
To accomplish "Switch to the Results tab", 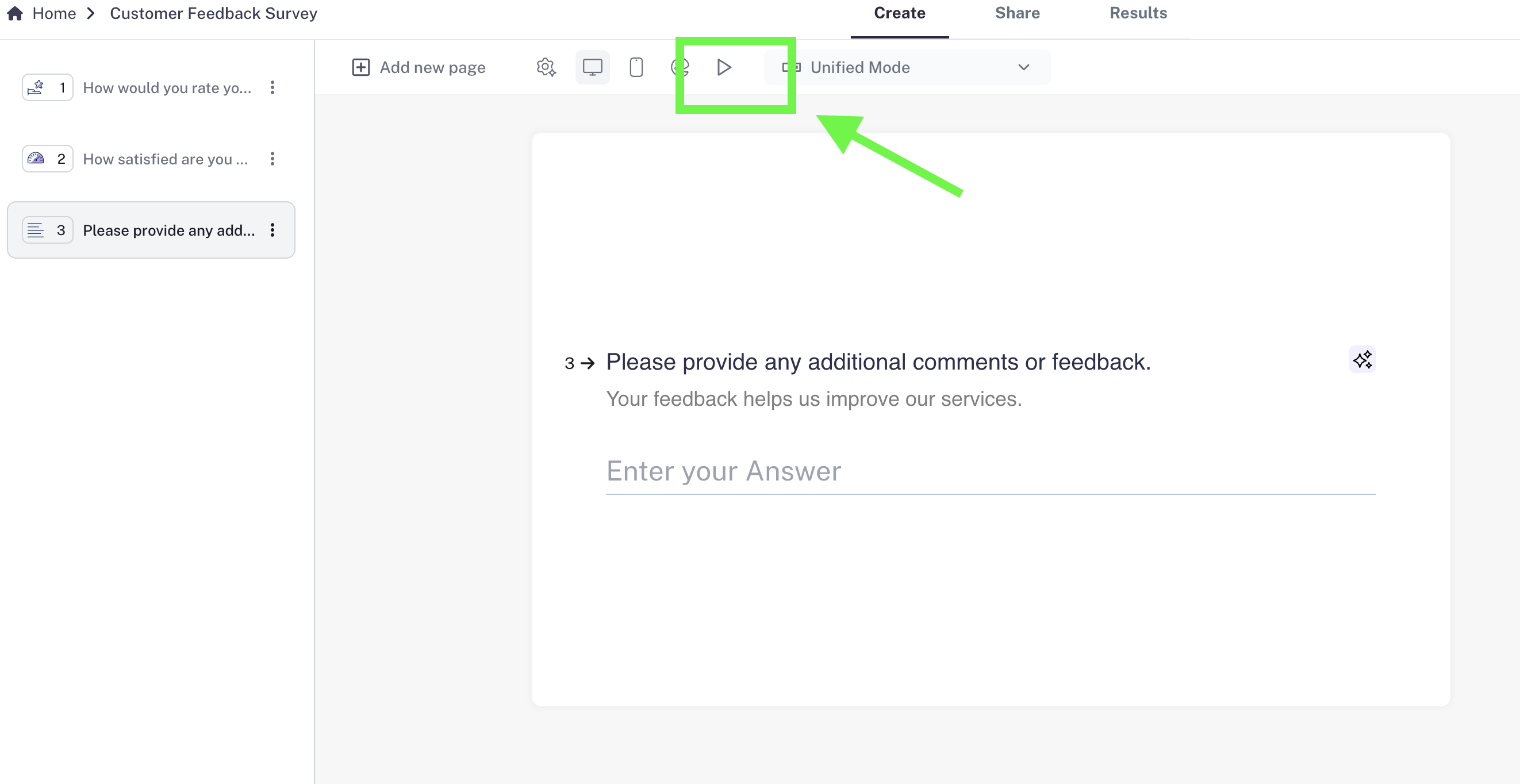I will tap(1138, 13).
